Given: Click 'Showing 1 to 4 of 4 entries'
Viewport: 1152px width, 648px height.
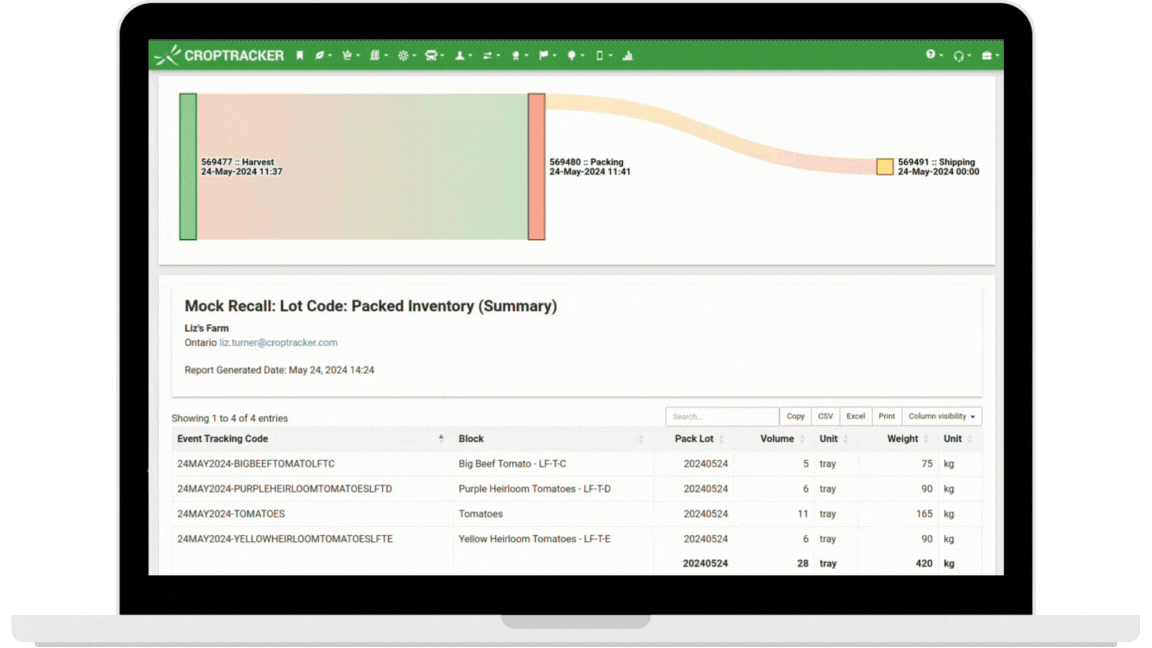Looking at the screenshot, I should tap(229, 418).
